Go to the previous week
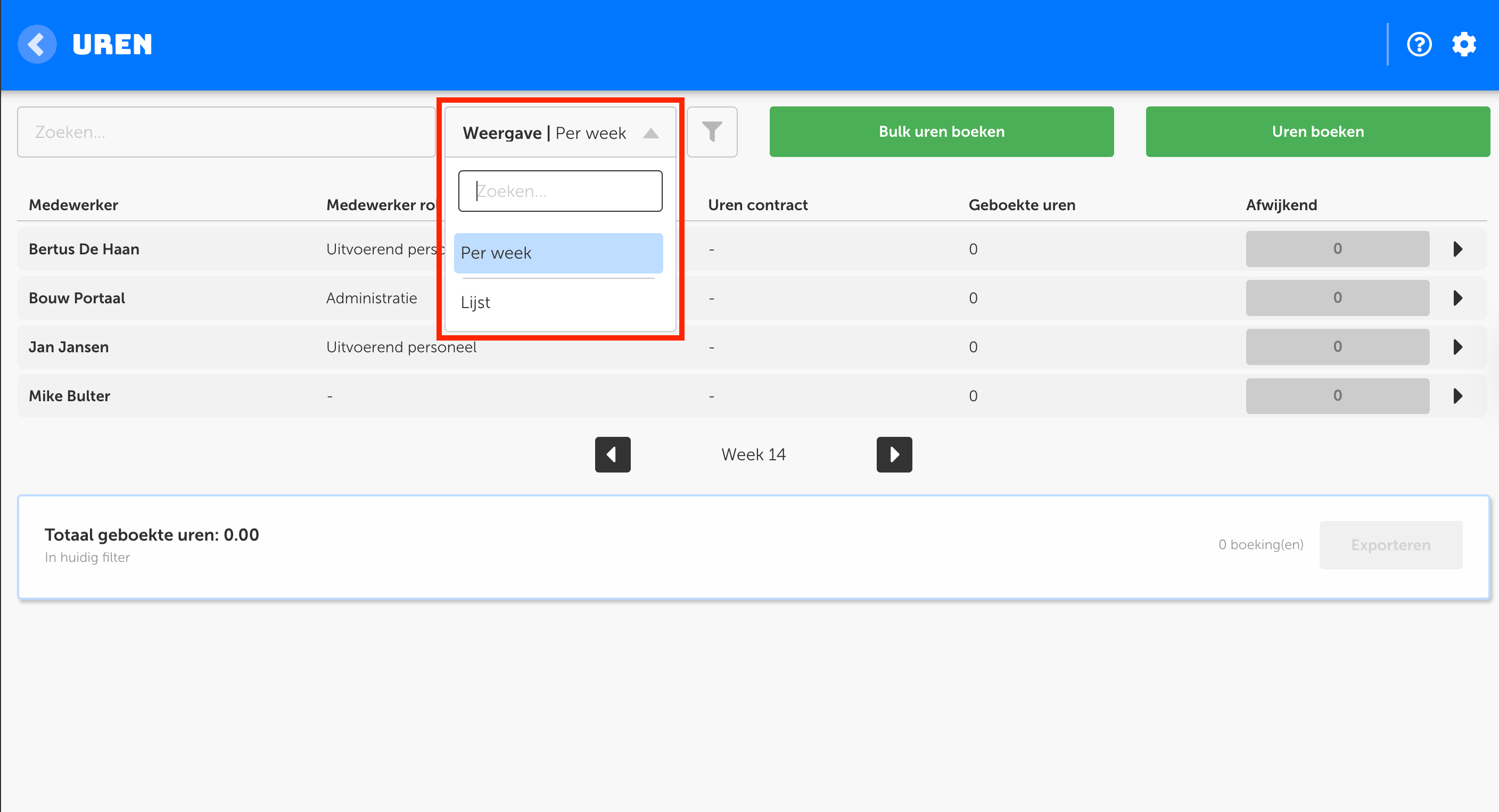 (x=612, y=454)
